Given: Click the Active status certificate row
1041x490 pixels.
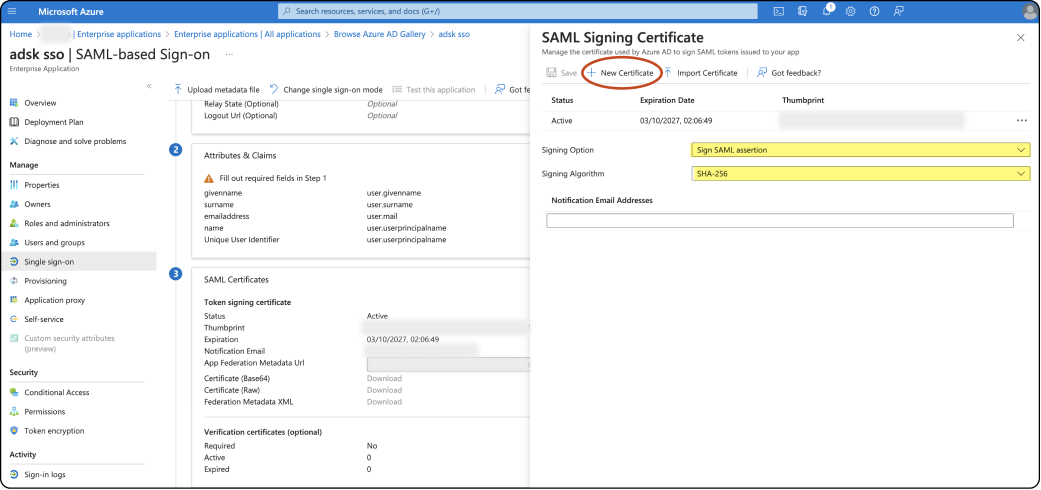Looking at the screenshot, I should coord(787,121).
